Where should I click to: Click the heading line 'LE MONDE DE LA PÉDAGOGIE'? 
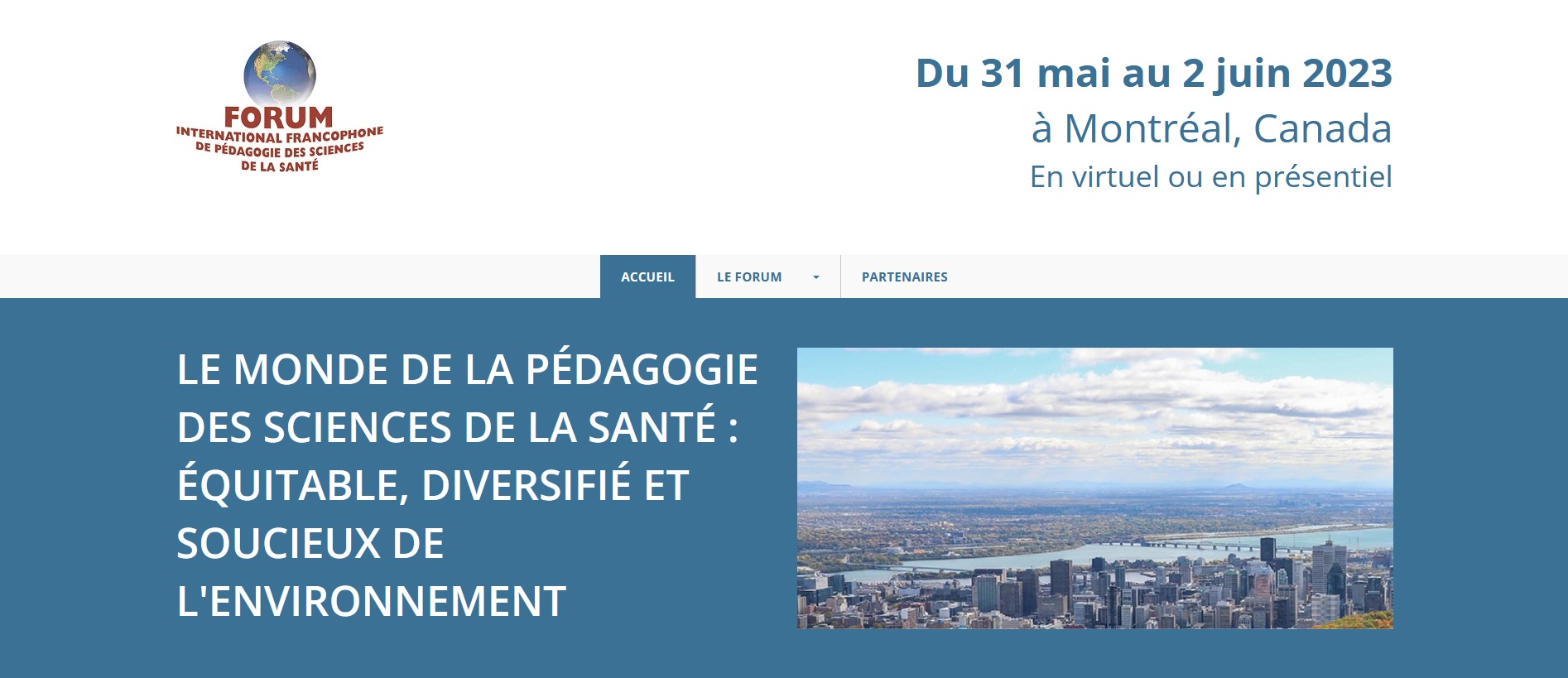click(467, 369)
